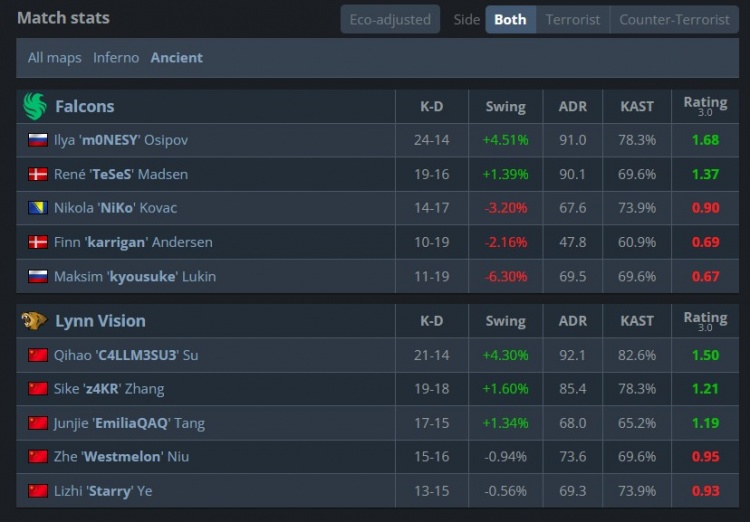
Task: Switch to the All maps tab
Action: (x=55, y=57)
